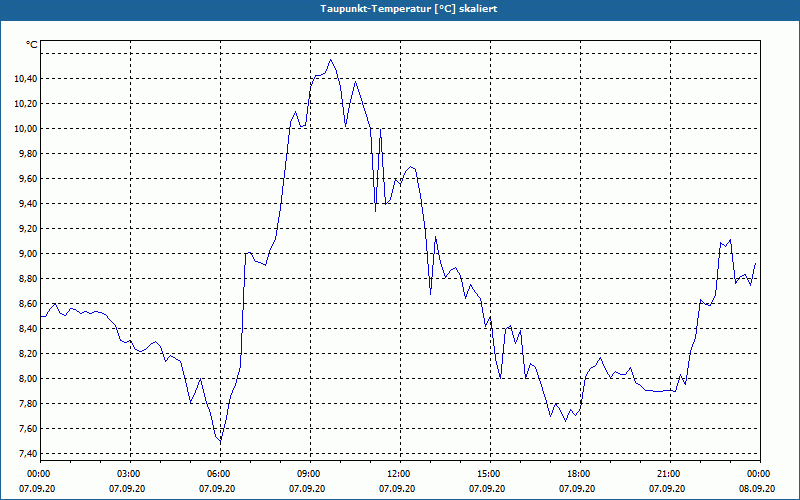Click the '°C' unit label on the axis
The height and width of the screenshot is (500, 800).
pos(32,45)
